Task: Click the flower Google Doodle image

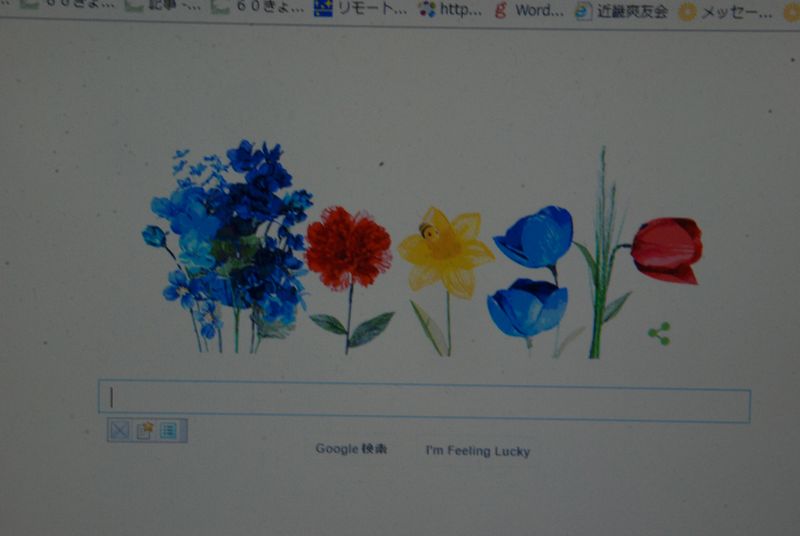Action: coord(422,251)
